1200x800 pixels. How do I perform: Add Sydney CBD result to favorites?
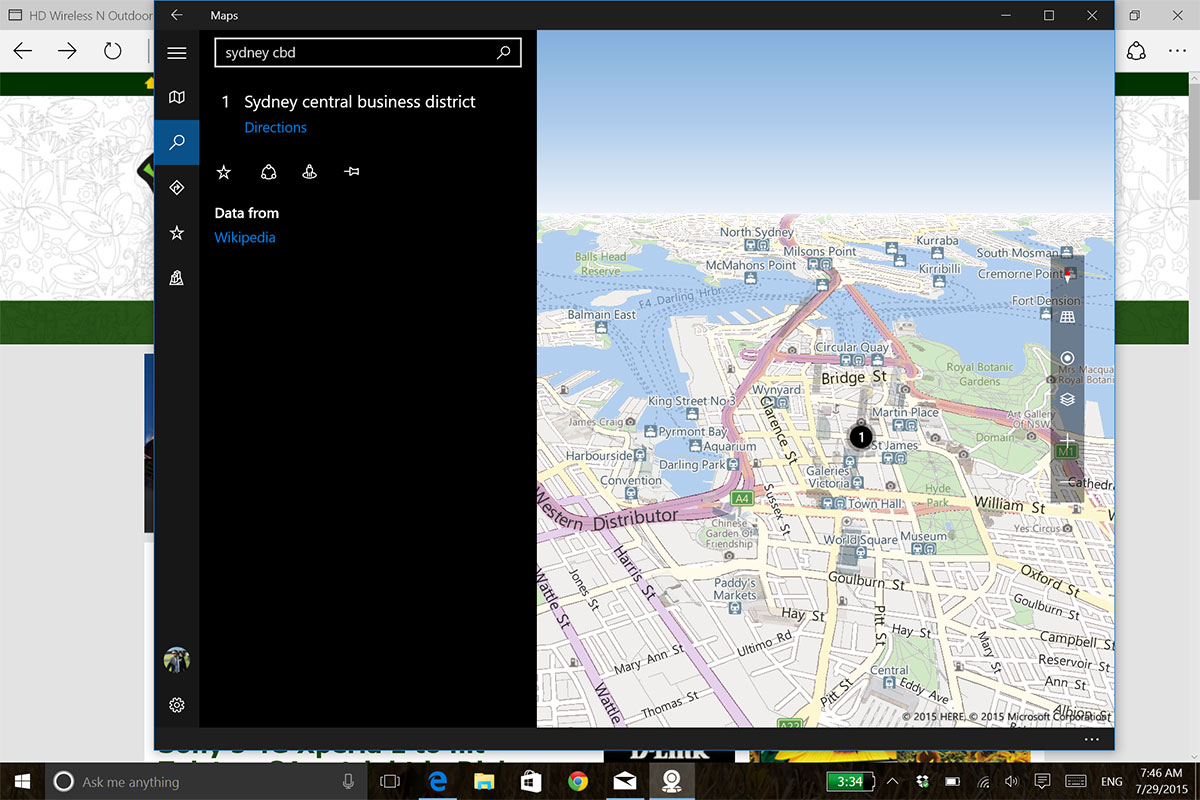click(x=224, y=172)
